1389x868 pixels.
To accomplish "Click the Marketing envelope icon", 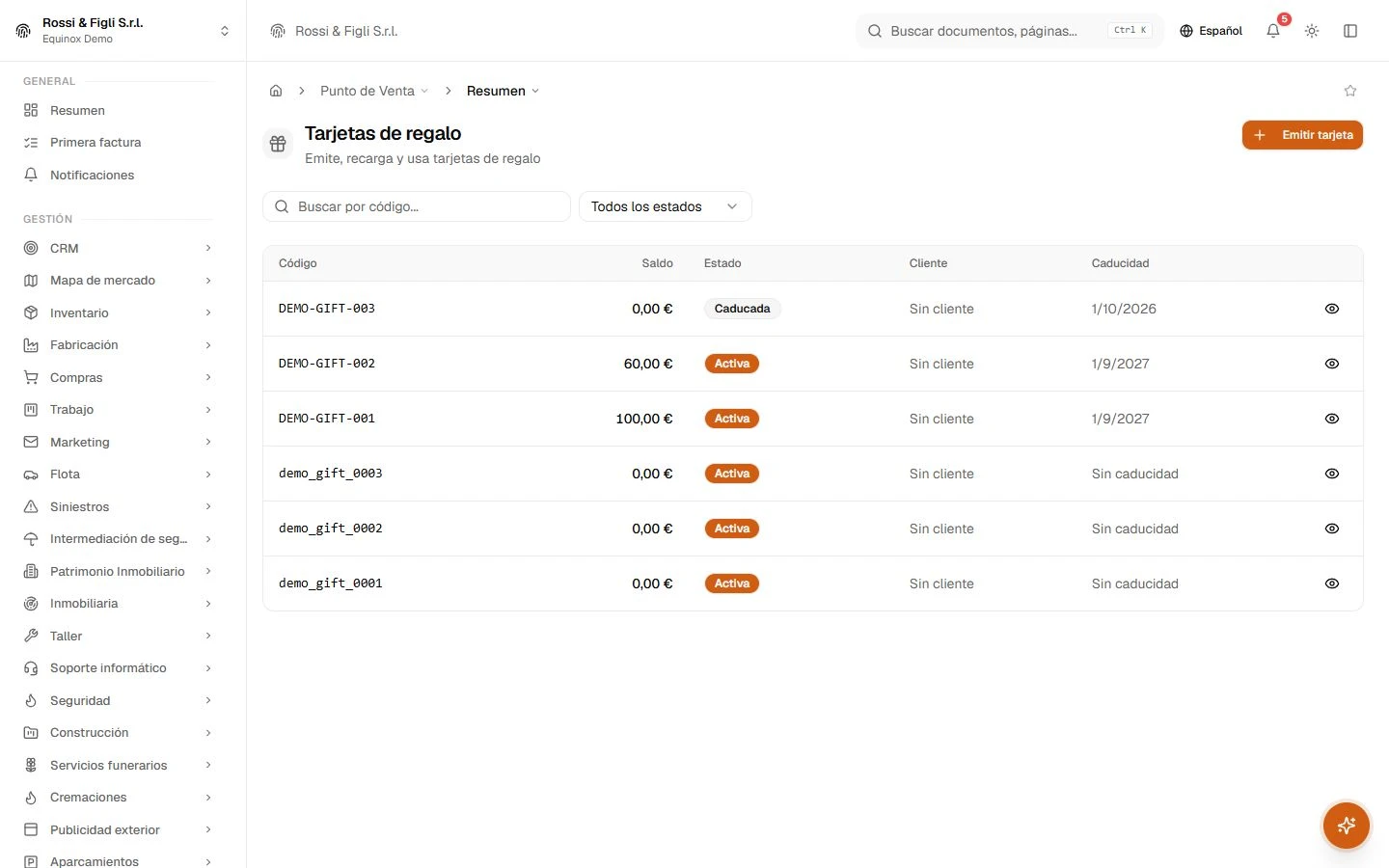I will pos(31,442).
